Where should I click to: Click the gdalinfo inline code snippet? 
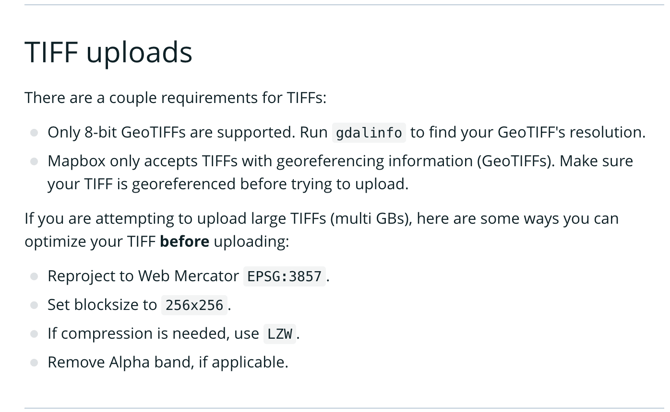pos(369,133)
